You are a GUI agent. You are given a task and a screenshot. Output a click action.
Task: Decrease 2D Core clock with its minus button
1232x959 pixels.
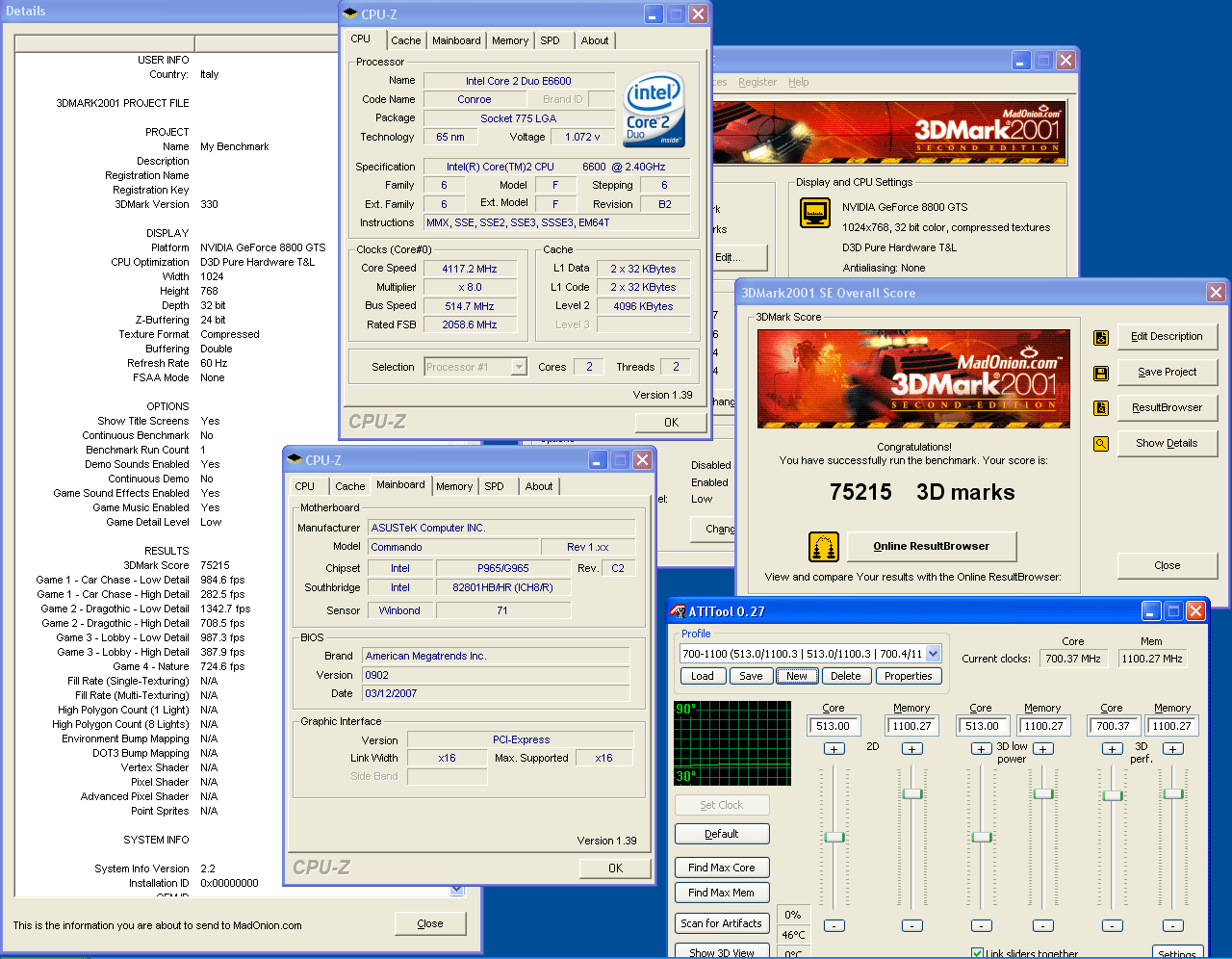(x=834, y=925)
